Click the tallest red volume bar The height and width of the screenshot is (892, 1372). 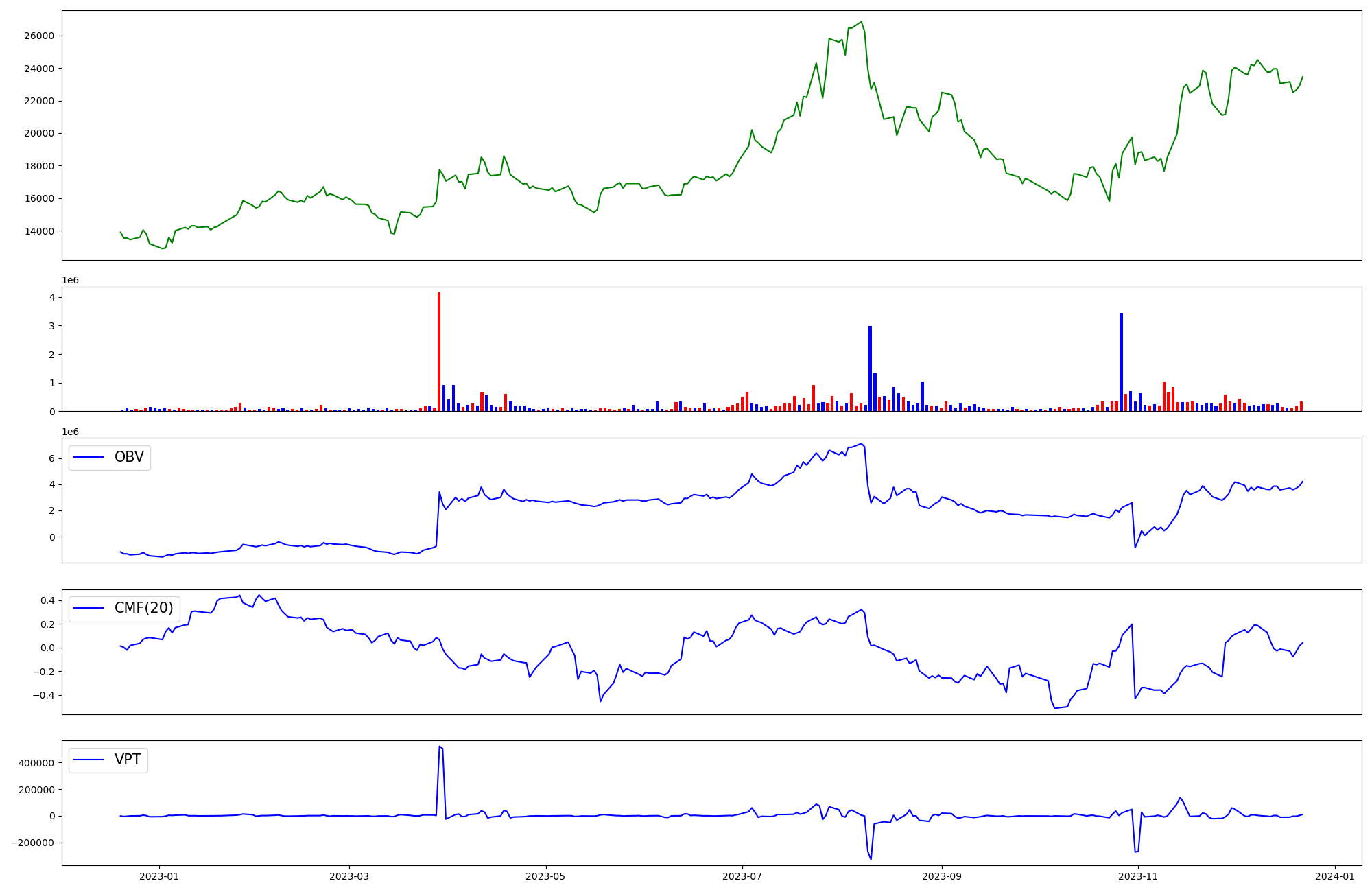pyautogui.click(x=439, y=351)
